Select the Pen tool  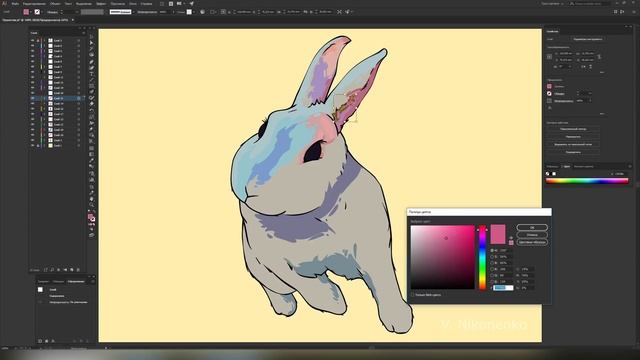coord(92,62)
